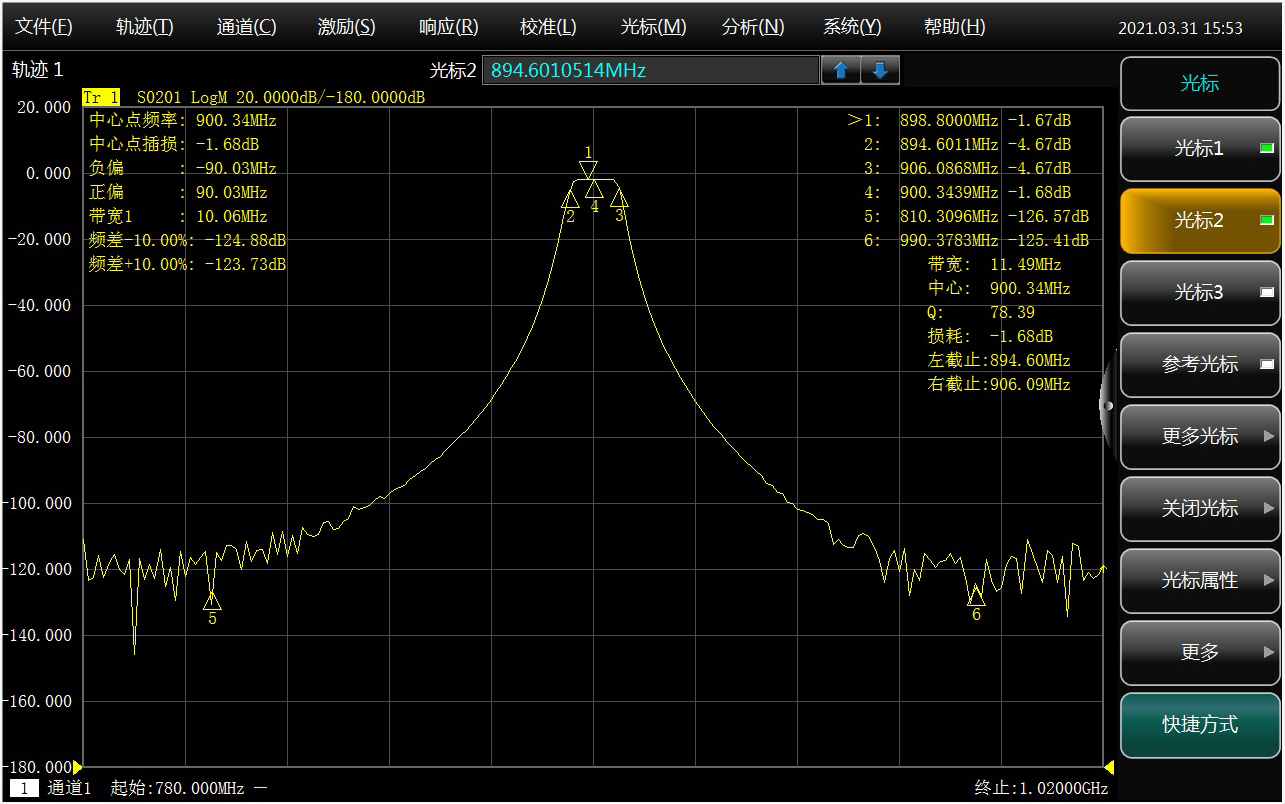Click the side panel collapse handle
Screen dimensions: 1285x804
point(1108,405)
